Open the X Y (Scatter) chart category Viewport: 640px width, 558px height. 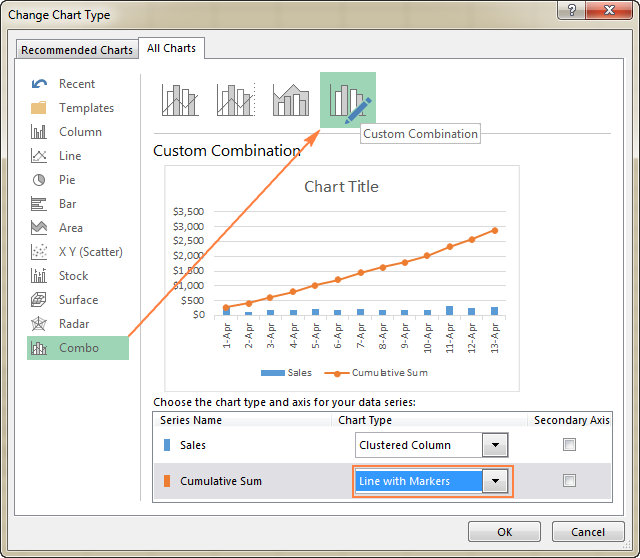90,252
